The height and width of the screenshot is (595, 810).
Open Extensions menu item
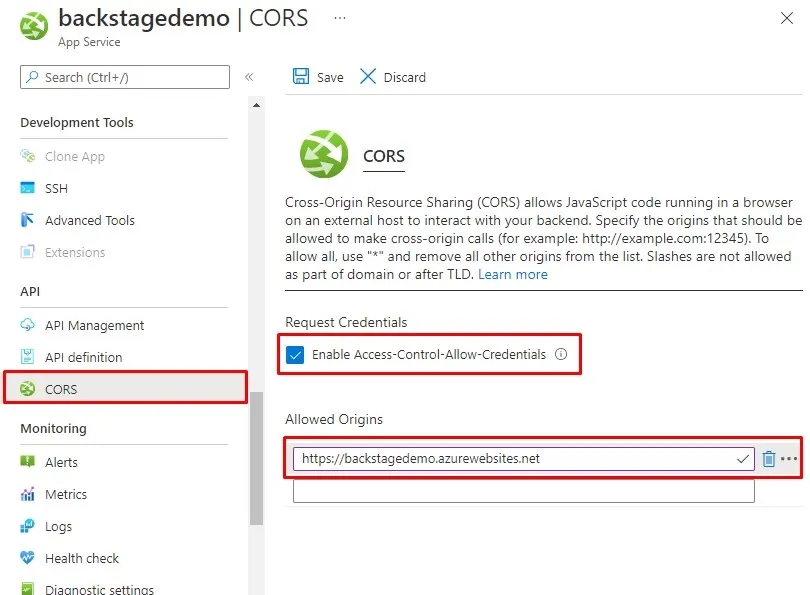click(x=75, y=253)
